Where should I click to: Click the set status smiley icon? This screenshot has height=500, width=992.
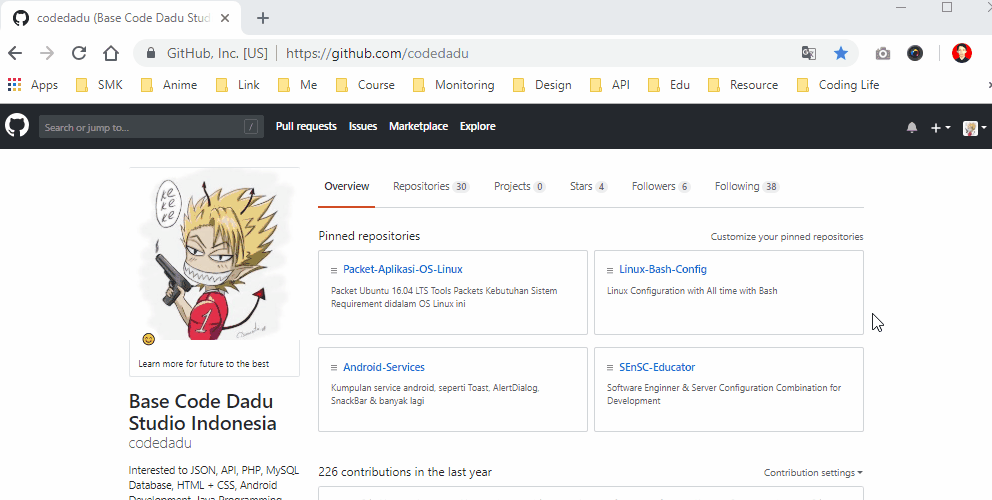coord(149,340)
